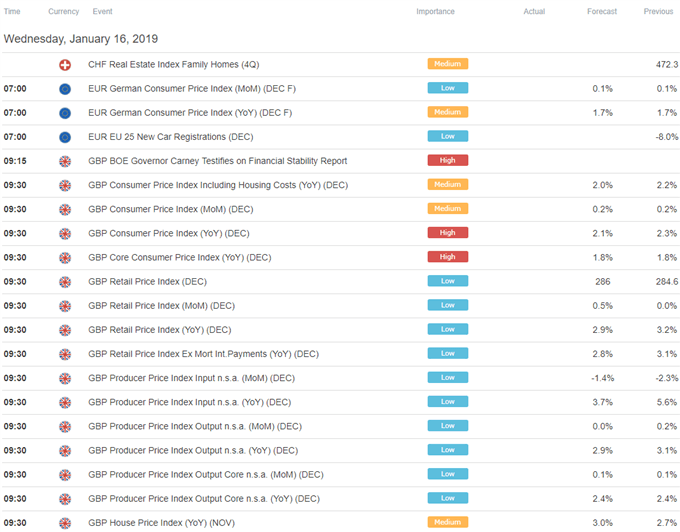Screen dimensions: 680x532
Task: Click UK flag beside Retail Price Index (DEC)
Action: click(x=65, y=282)
